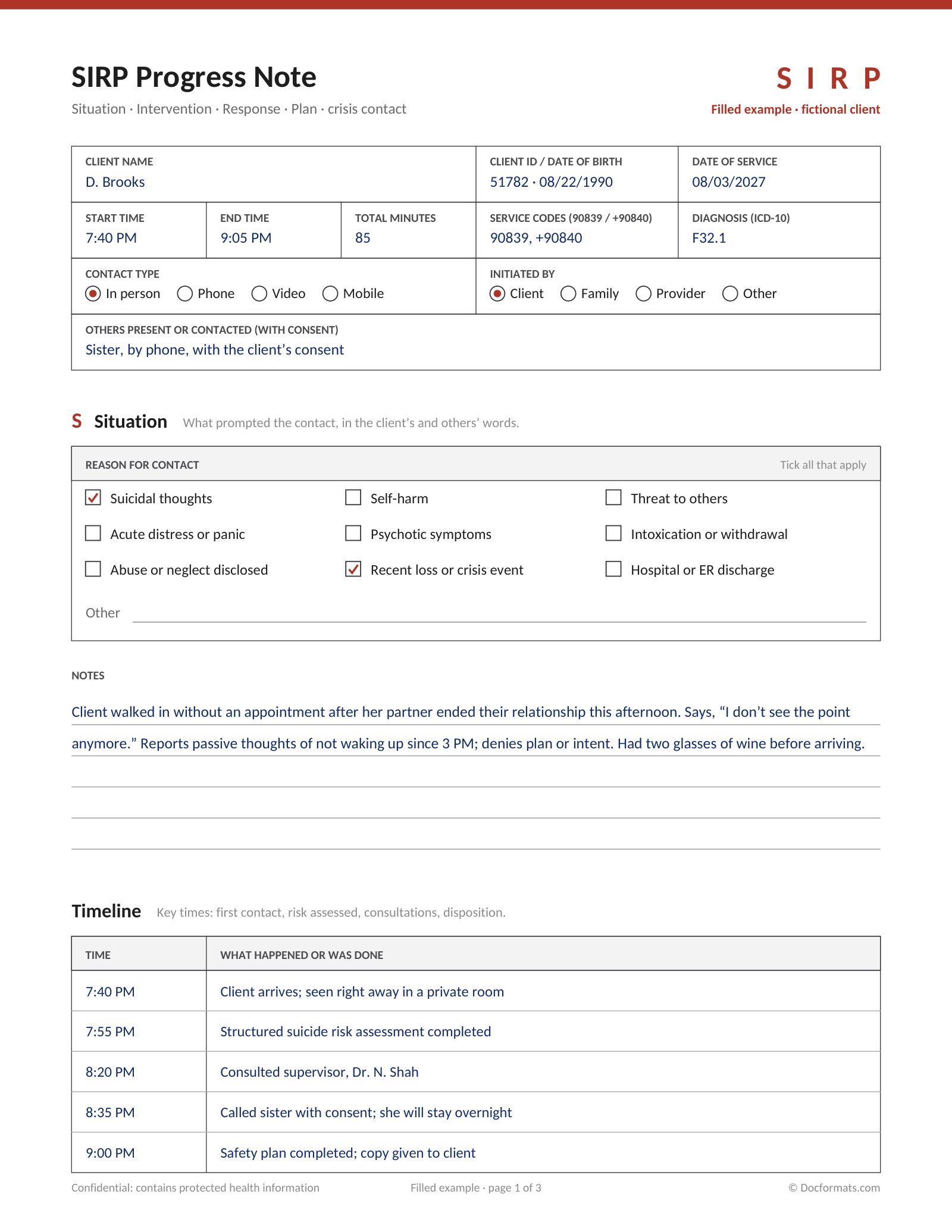952x1232 pixels.
Task: Click the red SIRP logo text
Action: pos(828,79)
